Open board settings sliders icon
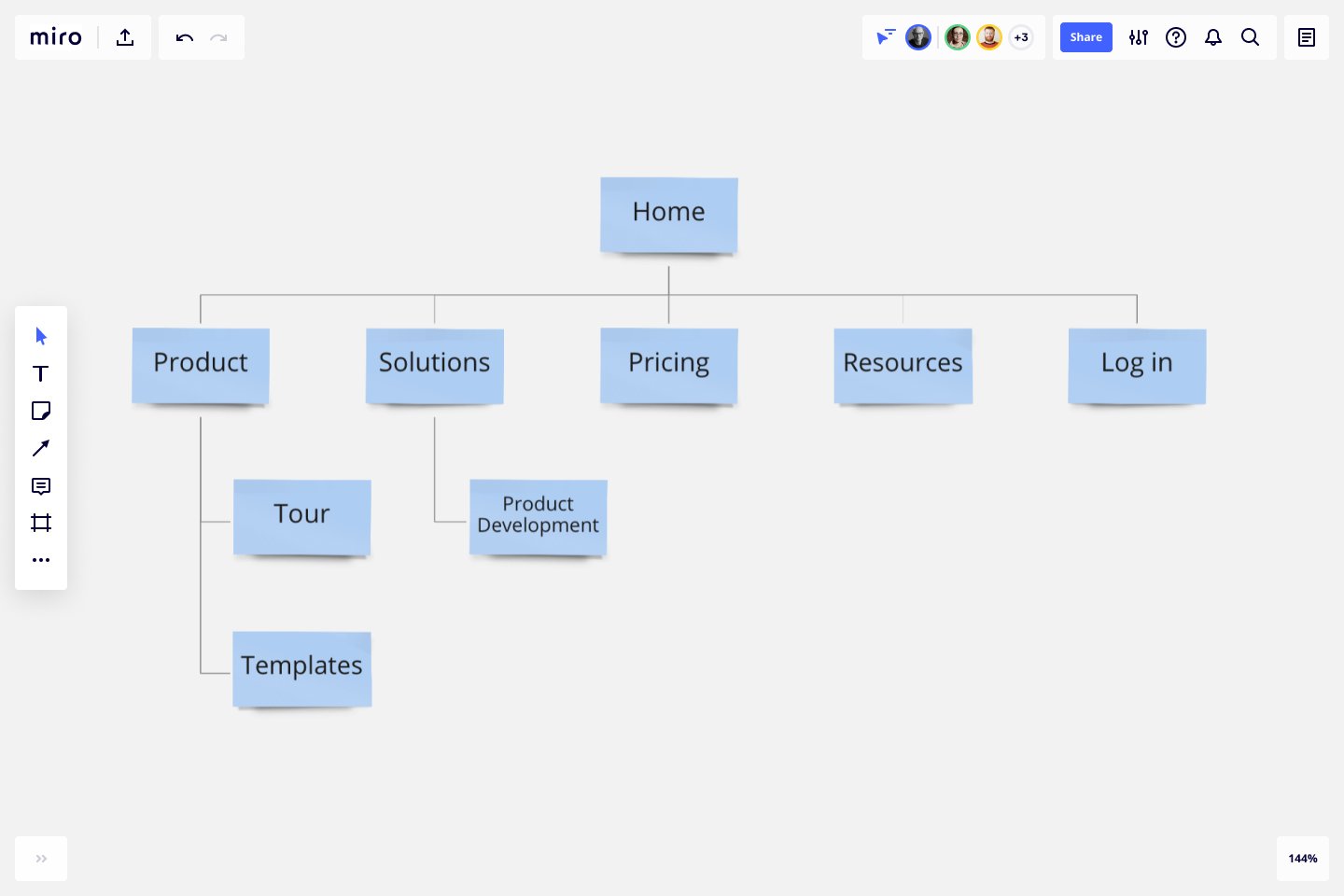Image resolution: width=1344 pixels, height=896 pixels. [x=1139, y=37]
